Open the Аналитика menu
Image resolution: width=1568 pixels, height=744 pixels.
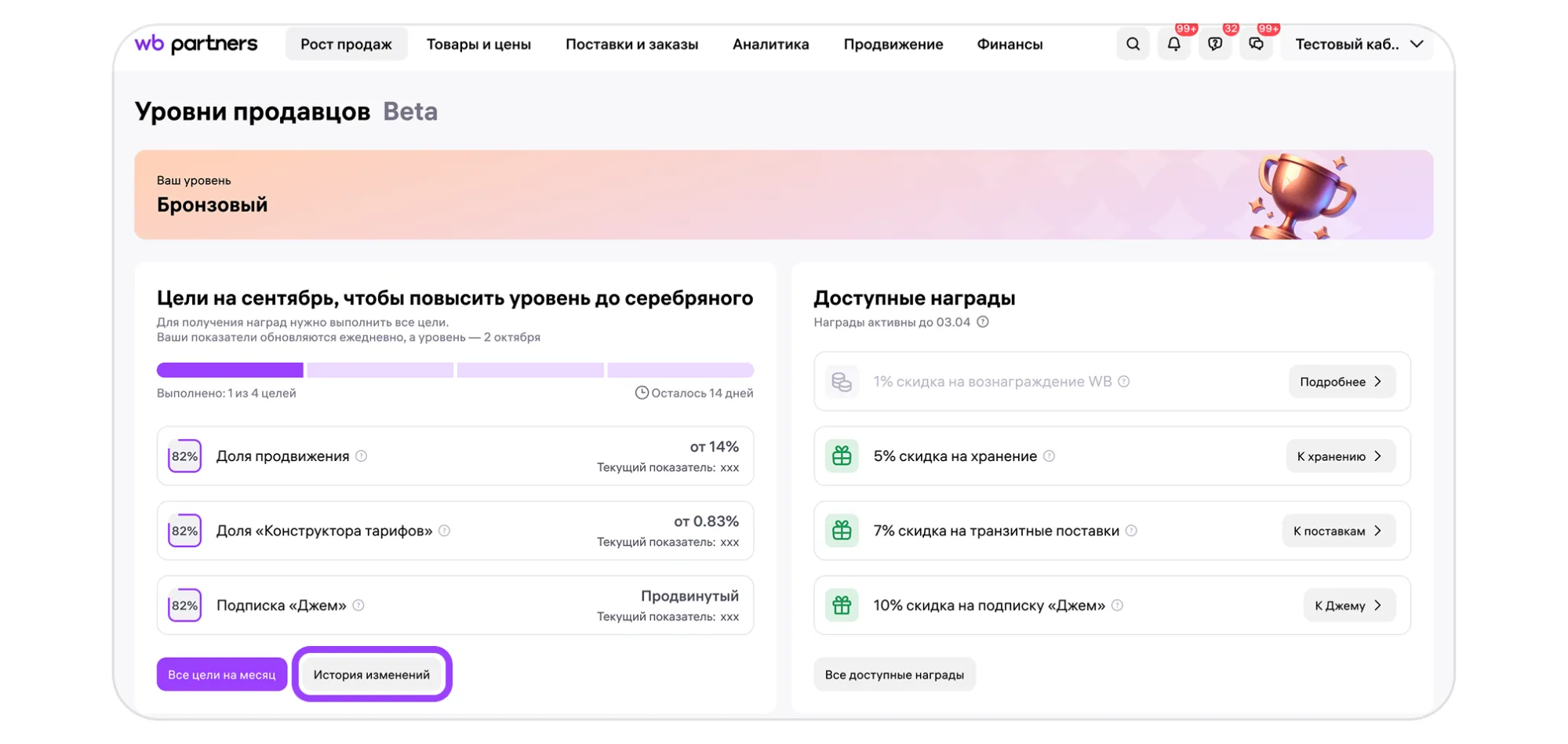pyautogui.click(x=770, y=44)
